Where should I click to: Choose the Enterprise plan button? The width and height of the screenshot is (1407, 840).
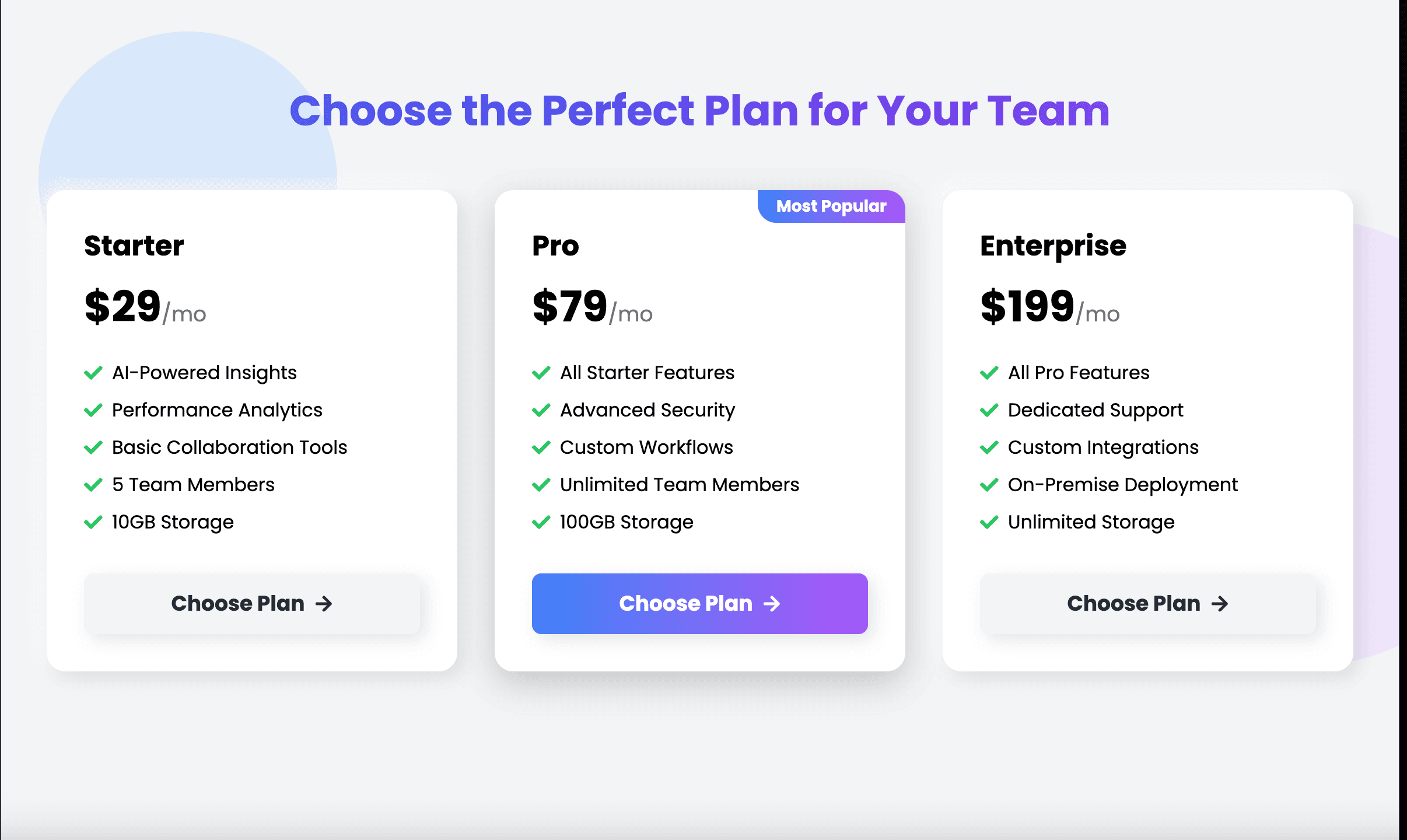[1147, 604]
